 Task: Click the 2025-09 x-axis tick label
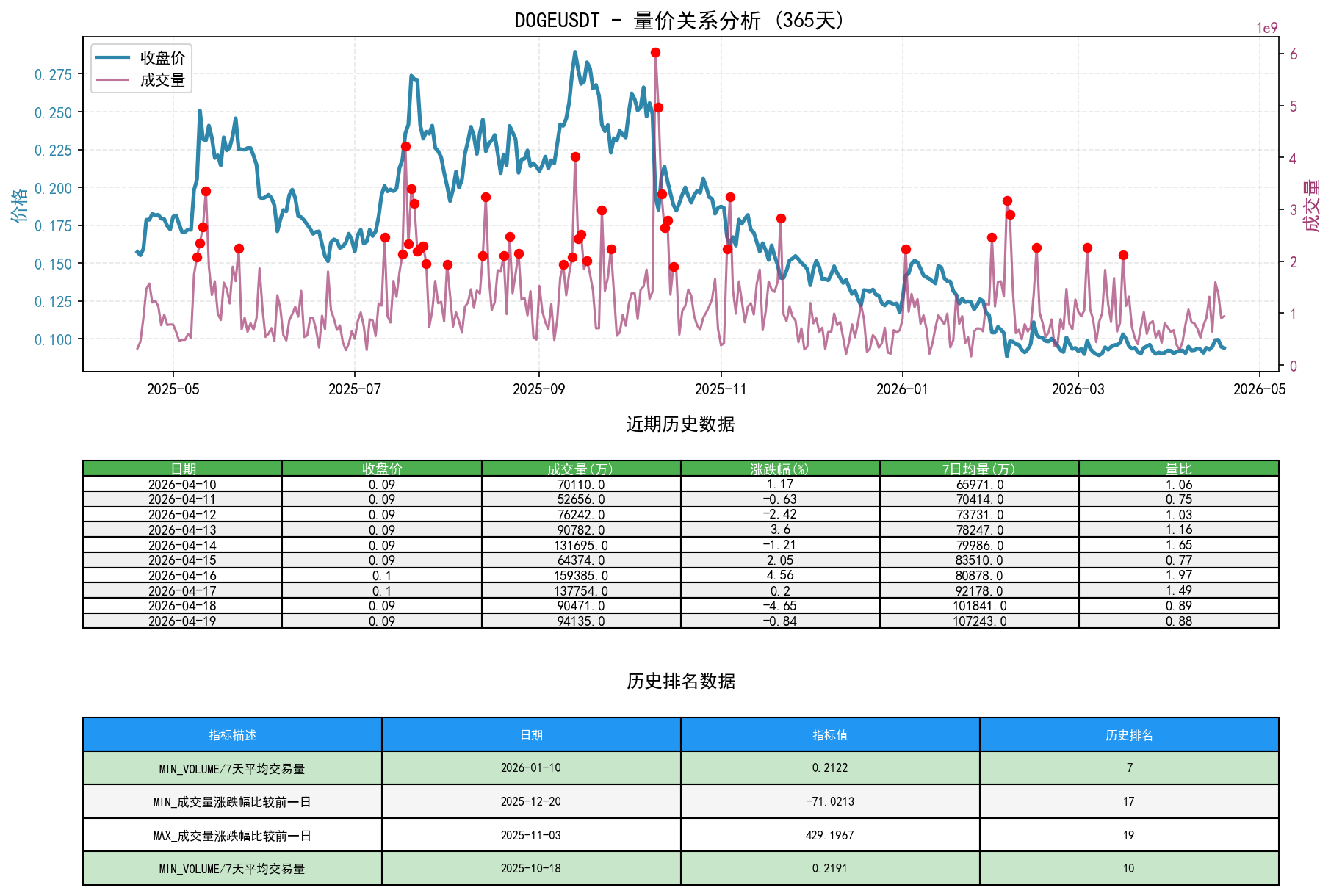point(539,389)
